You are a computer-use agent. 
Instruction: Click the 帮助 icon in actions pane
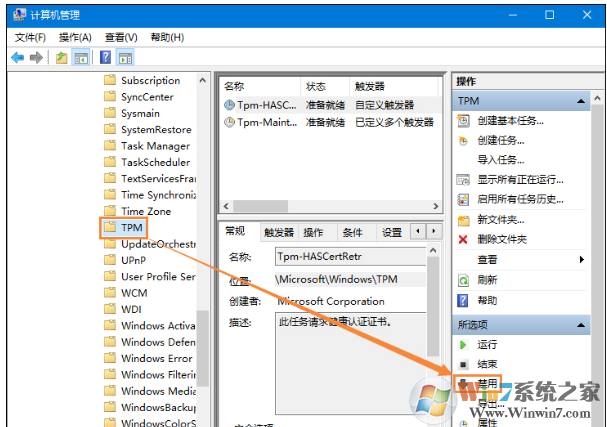pyautogui.click(x=463, y=300)
